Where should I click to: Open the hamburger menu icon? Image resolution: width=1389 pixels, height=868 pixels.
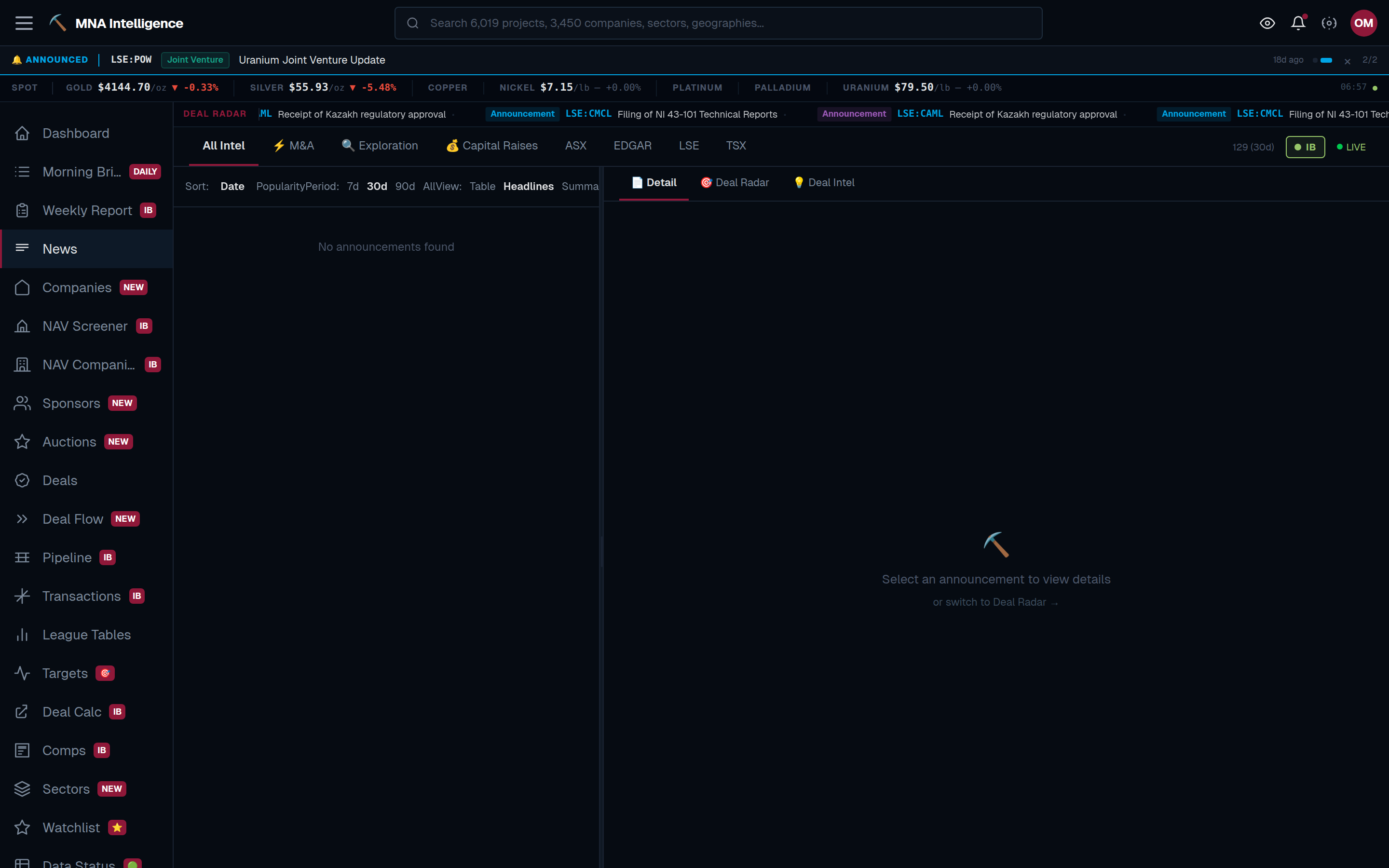pos(24,23)
